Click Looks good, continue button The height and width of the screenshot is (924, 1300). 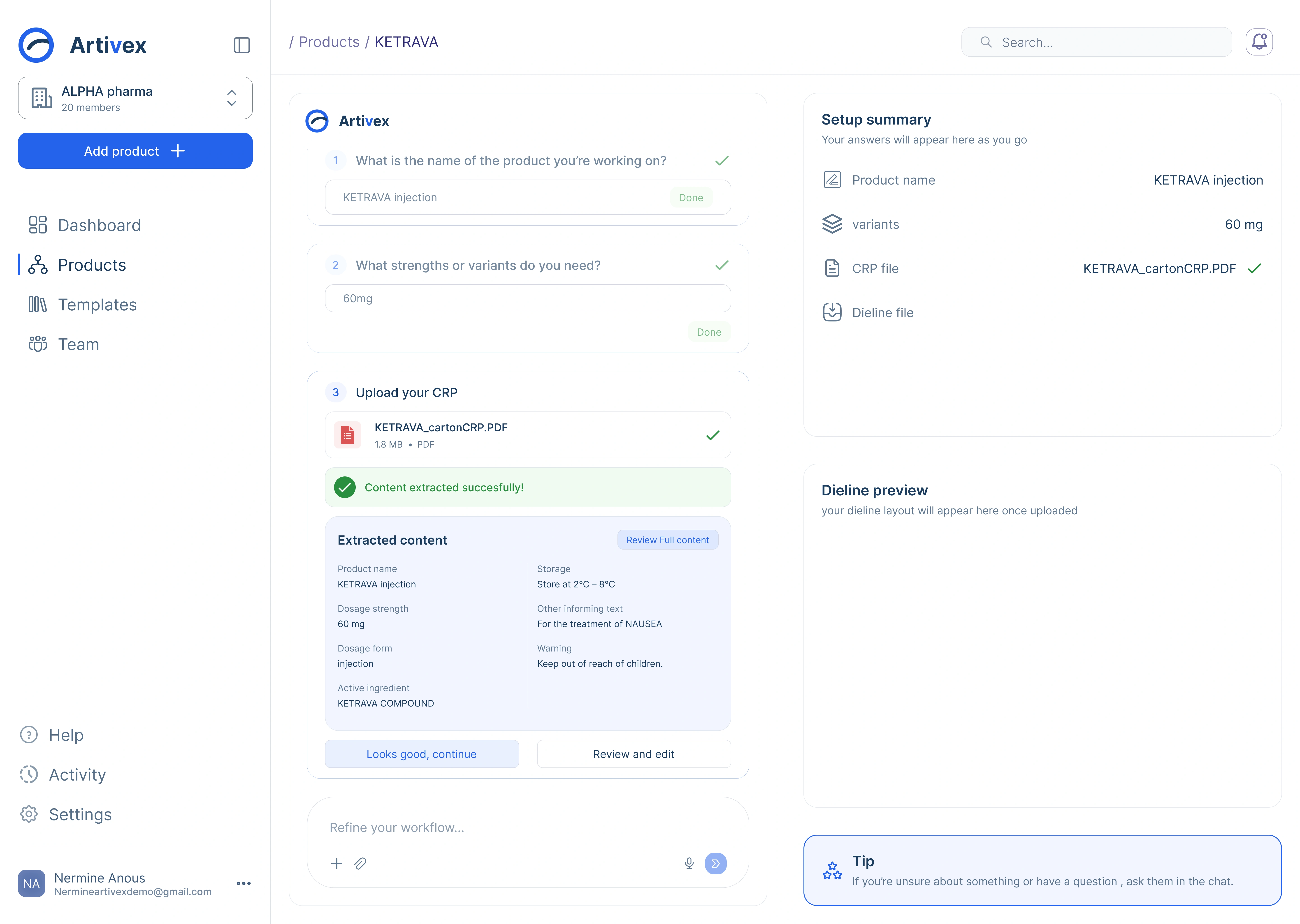click(x=422, y=754)
